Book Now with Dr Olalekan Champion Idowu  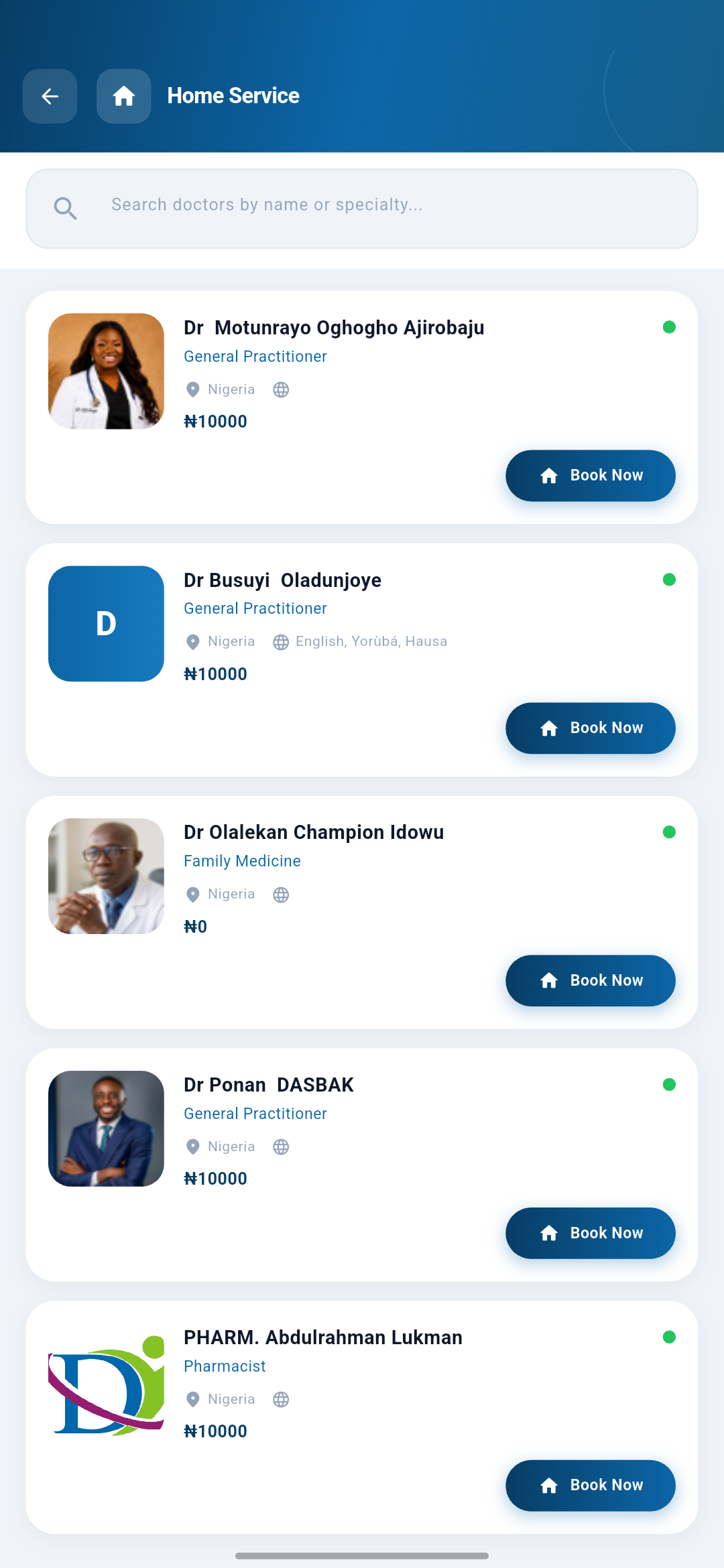591,981
